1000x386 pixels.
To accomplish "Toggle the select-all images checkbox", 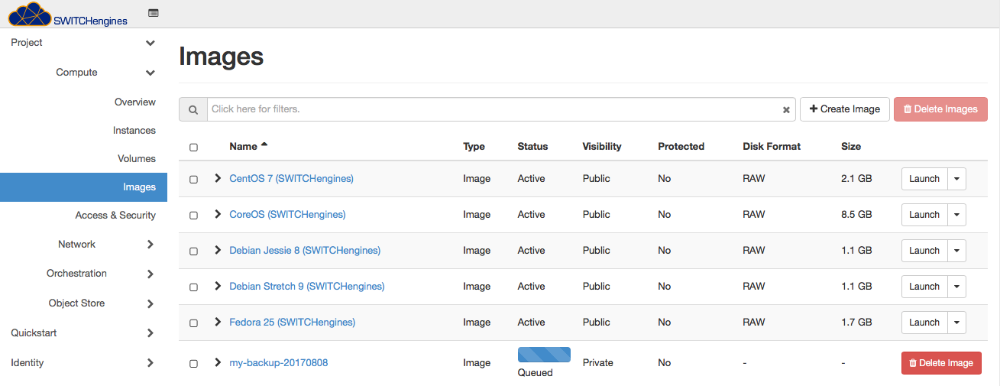I will pos(193,147).
